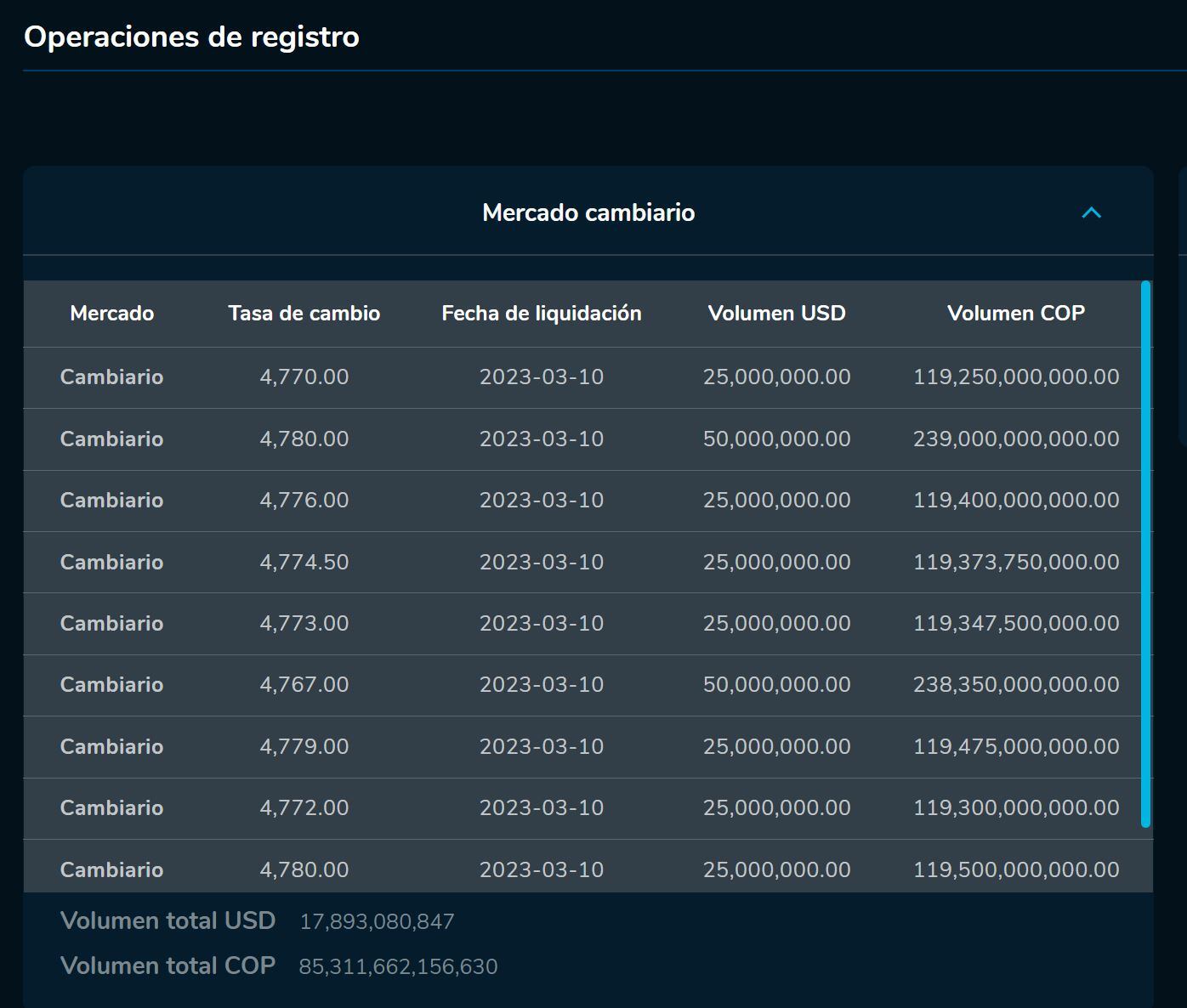Click the blue chevron icon above the table
Image resolution: width=1187 pixels, height=1008 pixels.
tap(1091, 212)
